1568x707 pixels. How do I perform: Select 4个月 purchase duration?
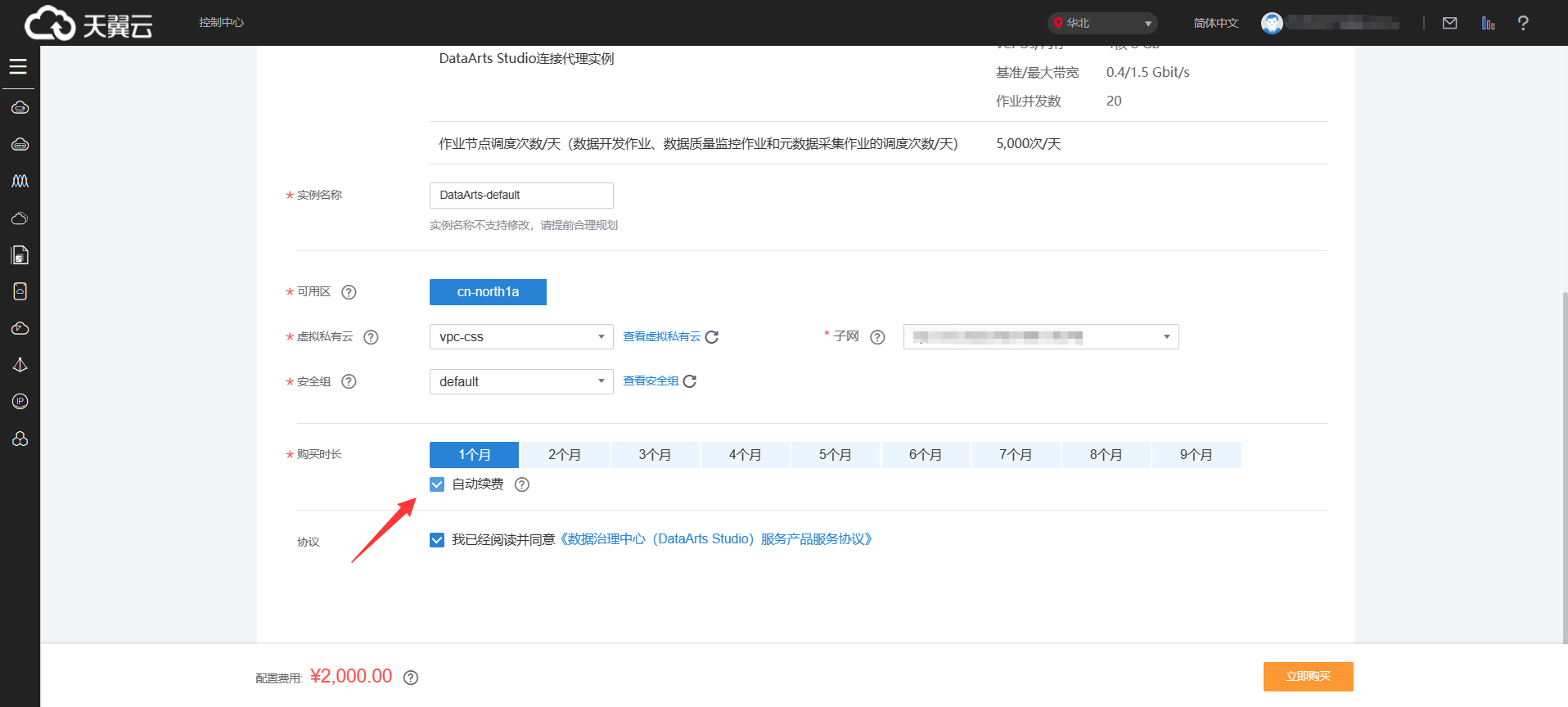[x=745, y=455]
